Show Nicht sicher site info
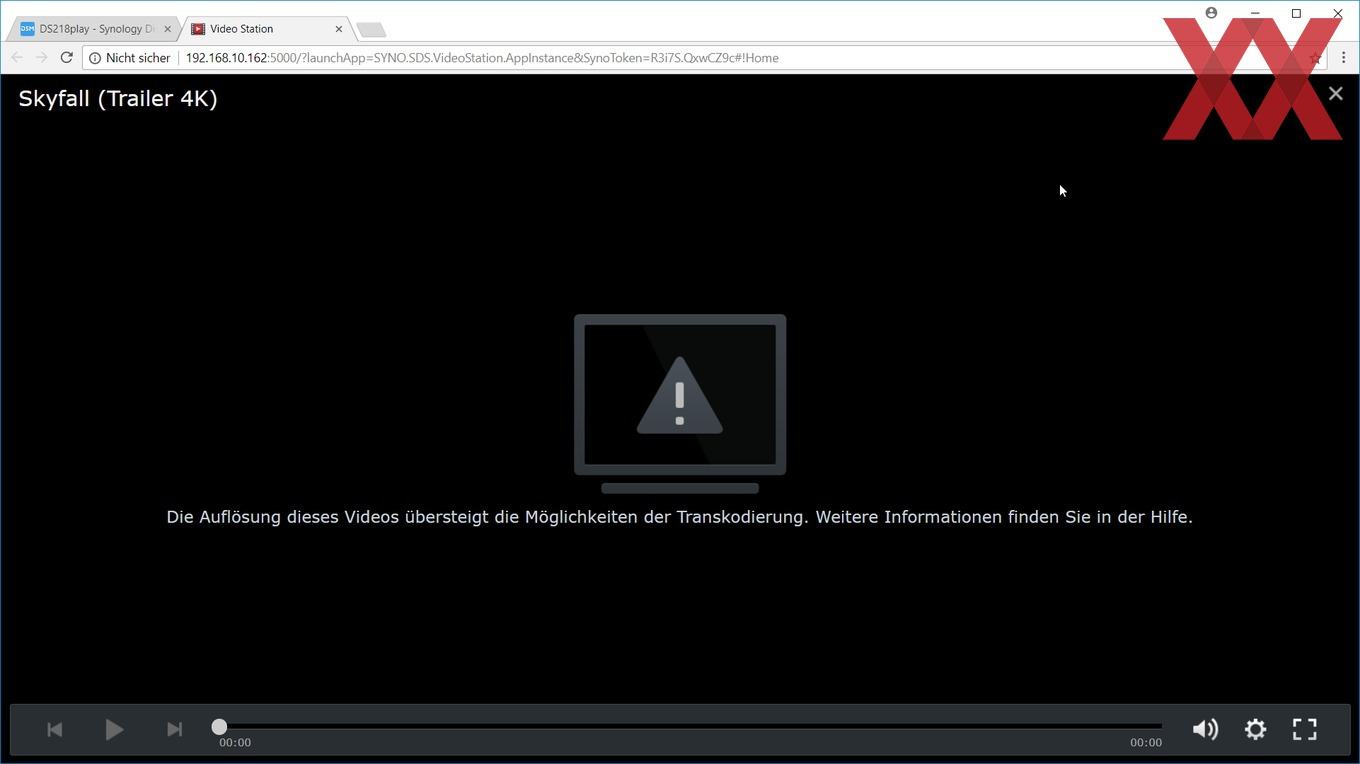Screen dimensions: 1360x764 click(129, 58)
